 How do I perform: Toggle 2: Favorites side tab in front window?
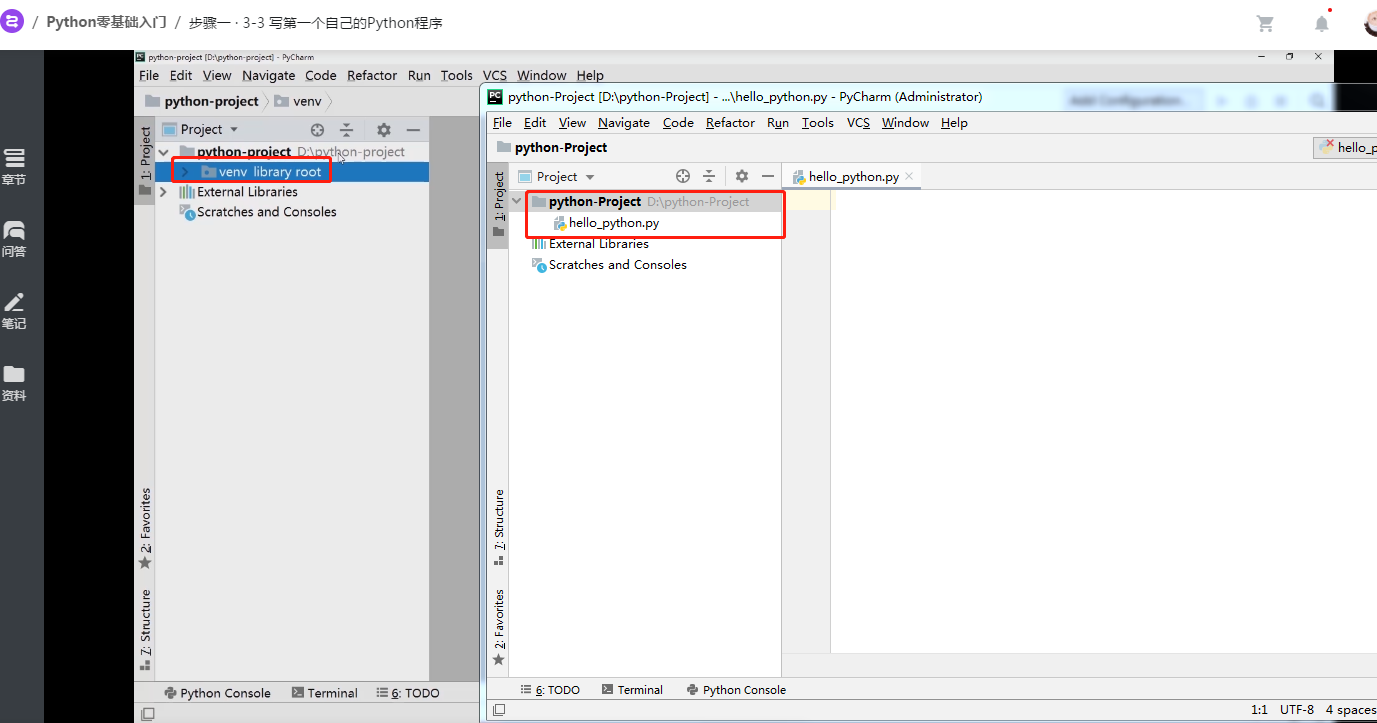(x=499, y=627)
